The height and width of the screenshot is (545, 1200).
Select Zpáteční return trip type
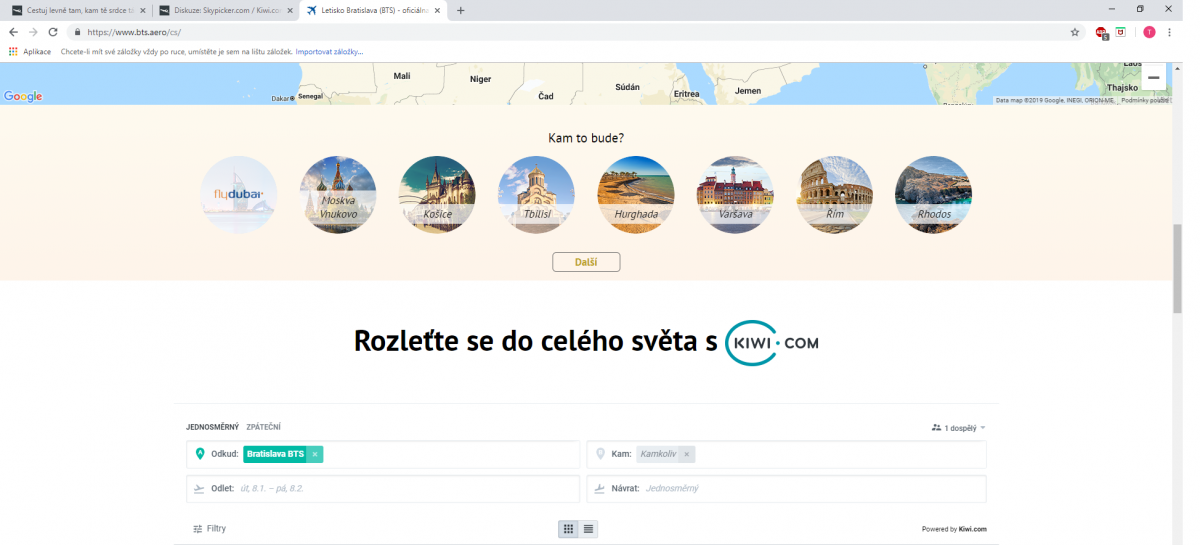point(263,427)
